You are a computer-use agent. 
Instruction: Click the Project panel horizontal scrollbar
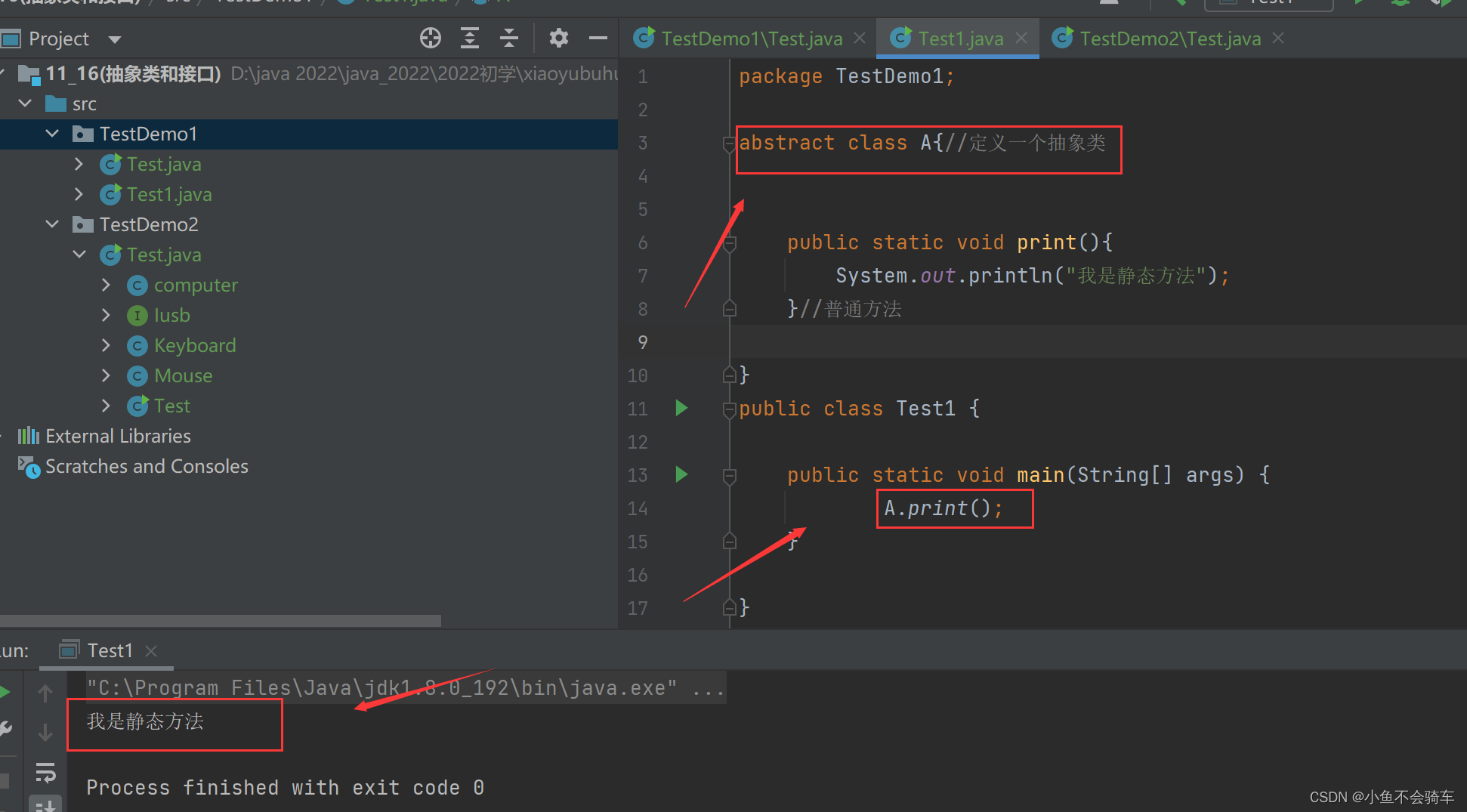[221, 620]
